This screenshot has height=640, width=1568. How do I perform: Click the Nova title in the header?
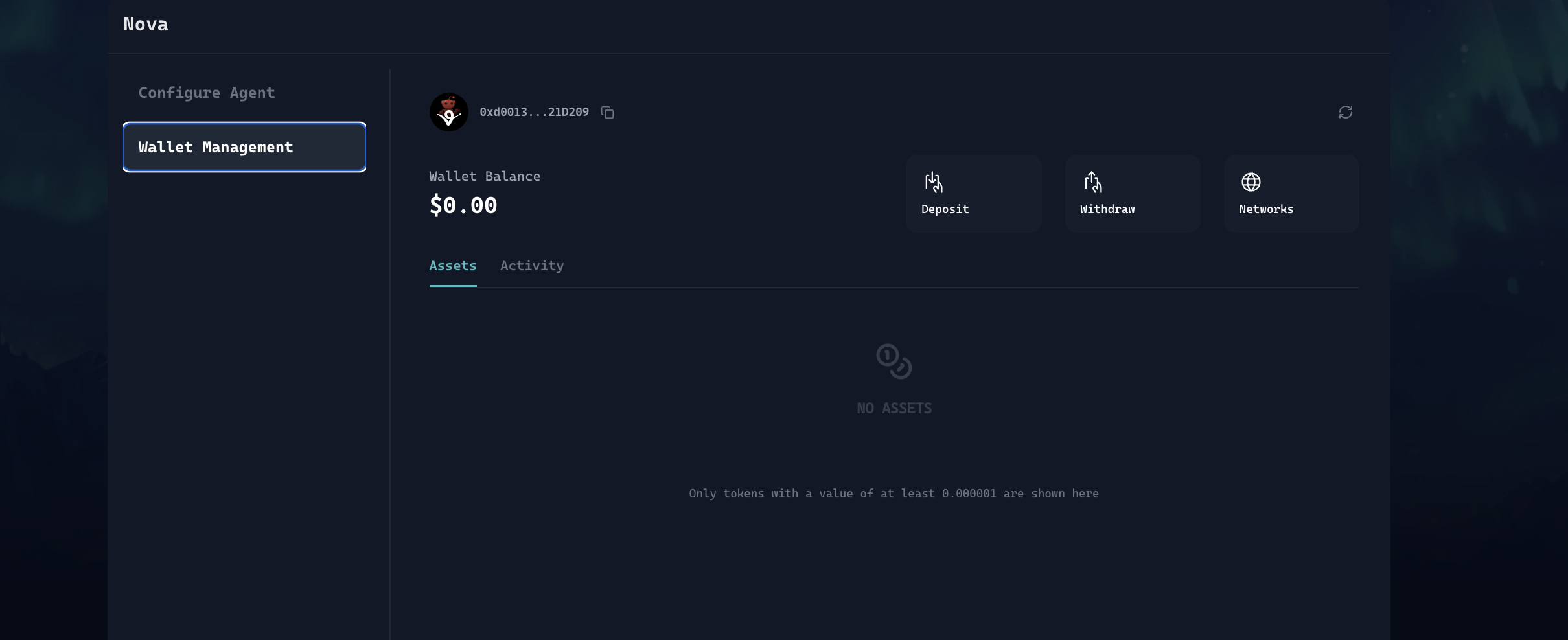pyautogui.click(x=146, y=25)
